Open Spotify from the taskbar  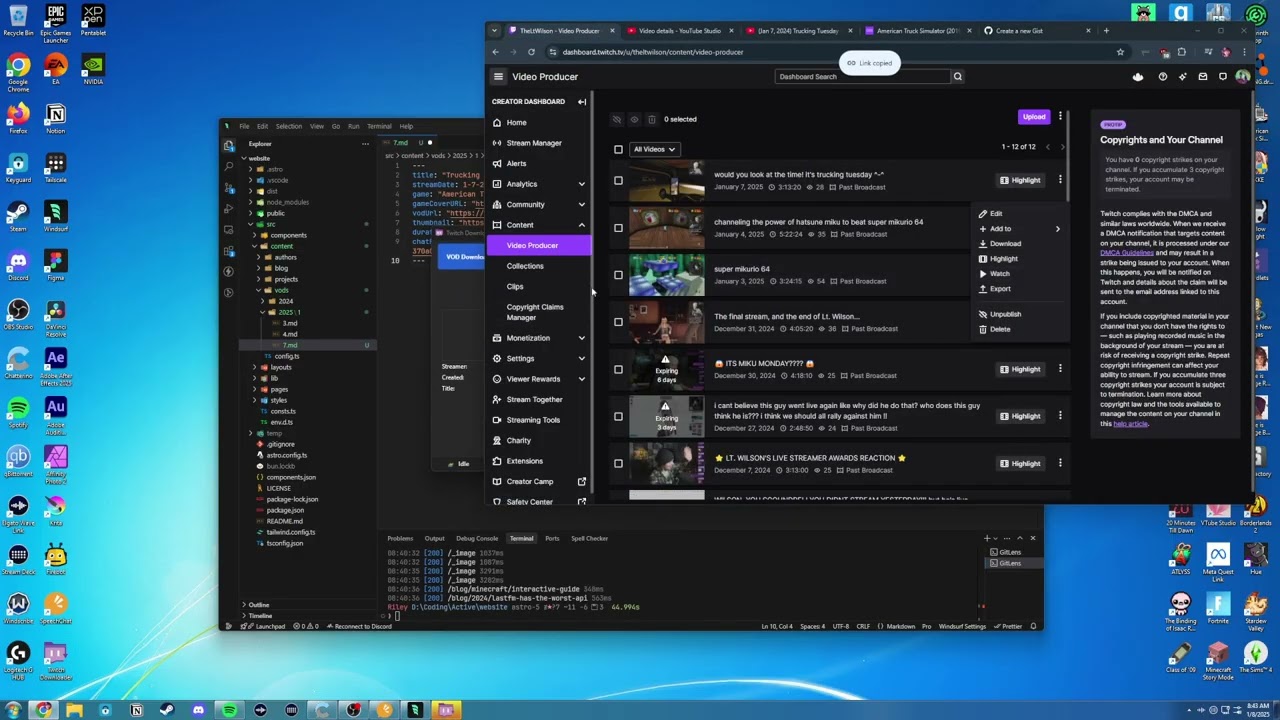tap(229, 710)
